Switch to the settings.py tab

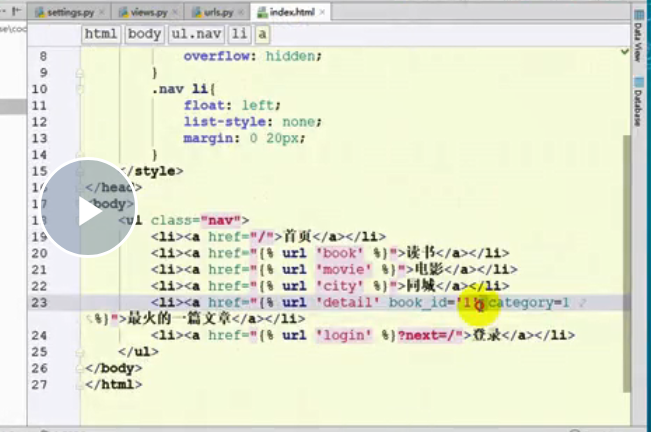(x=70, y=12)
